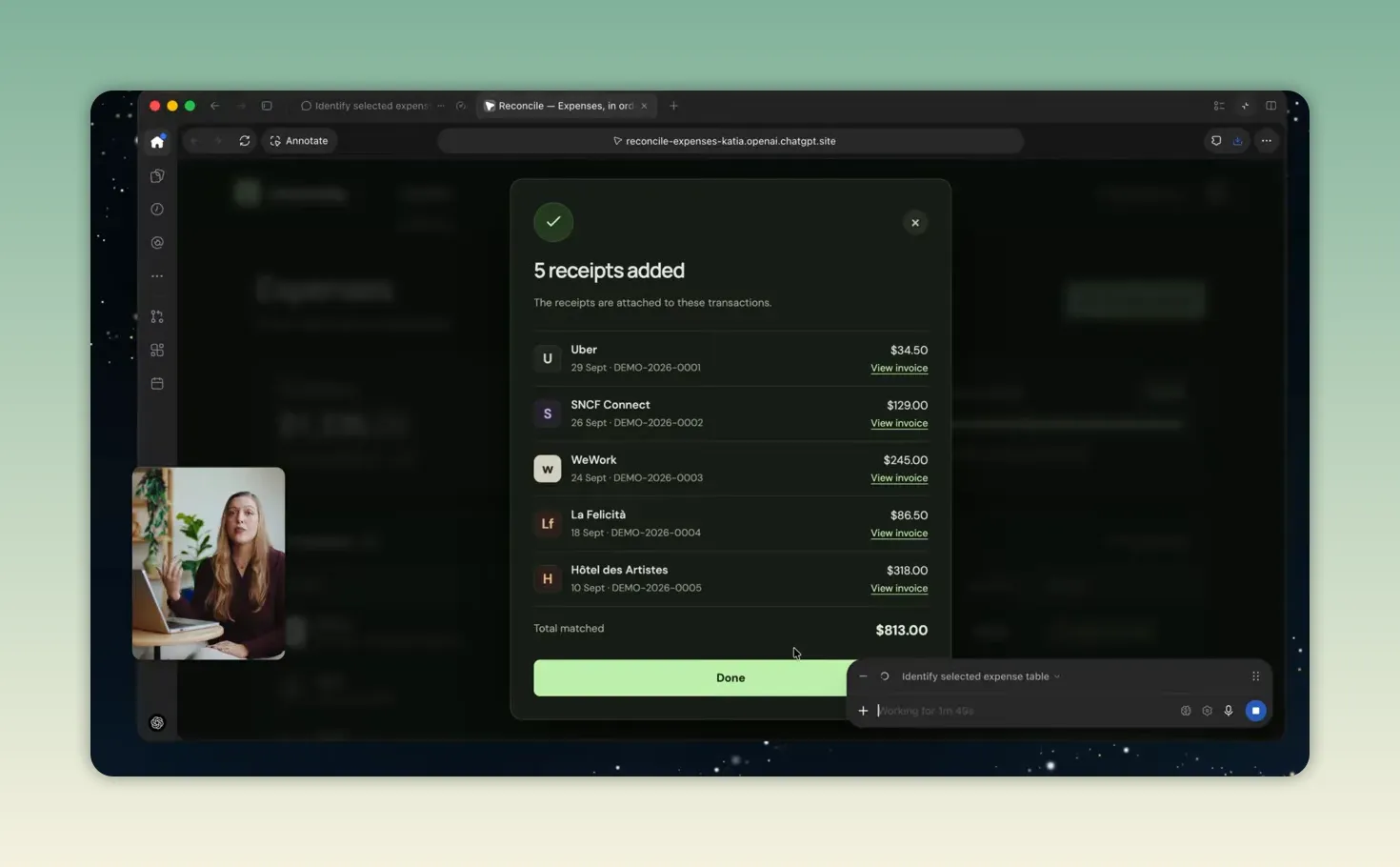Switch to 'Identify selected expens' tab
This screenshot has width=1400, height=867.
point(371,106)
